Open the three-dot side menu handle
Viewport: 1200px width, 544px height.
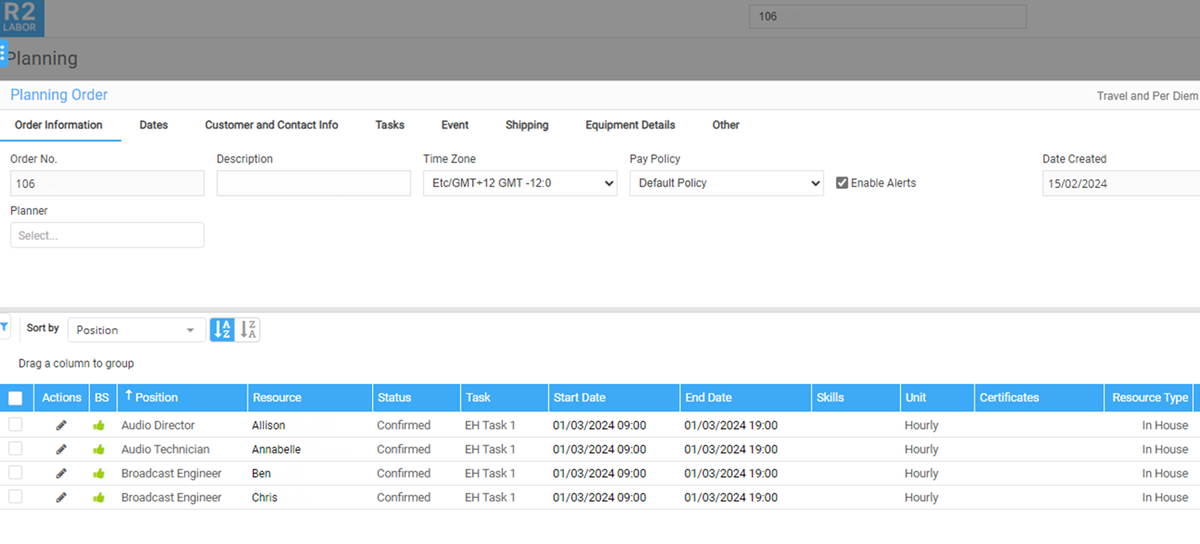click(x=3, y=54)
